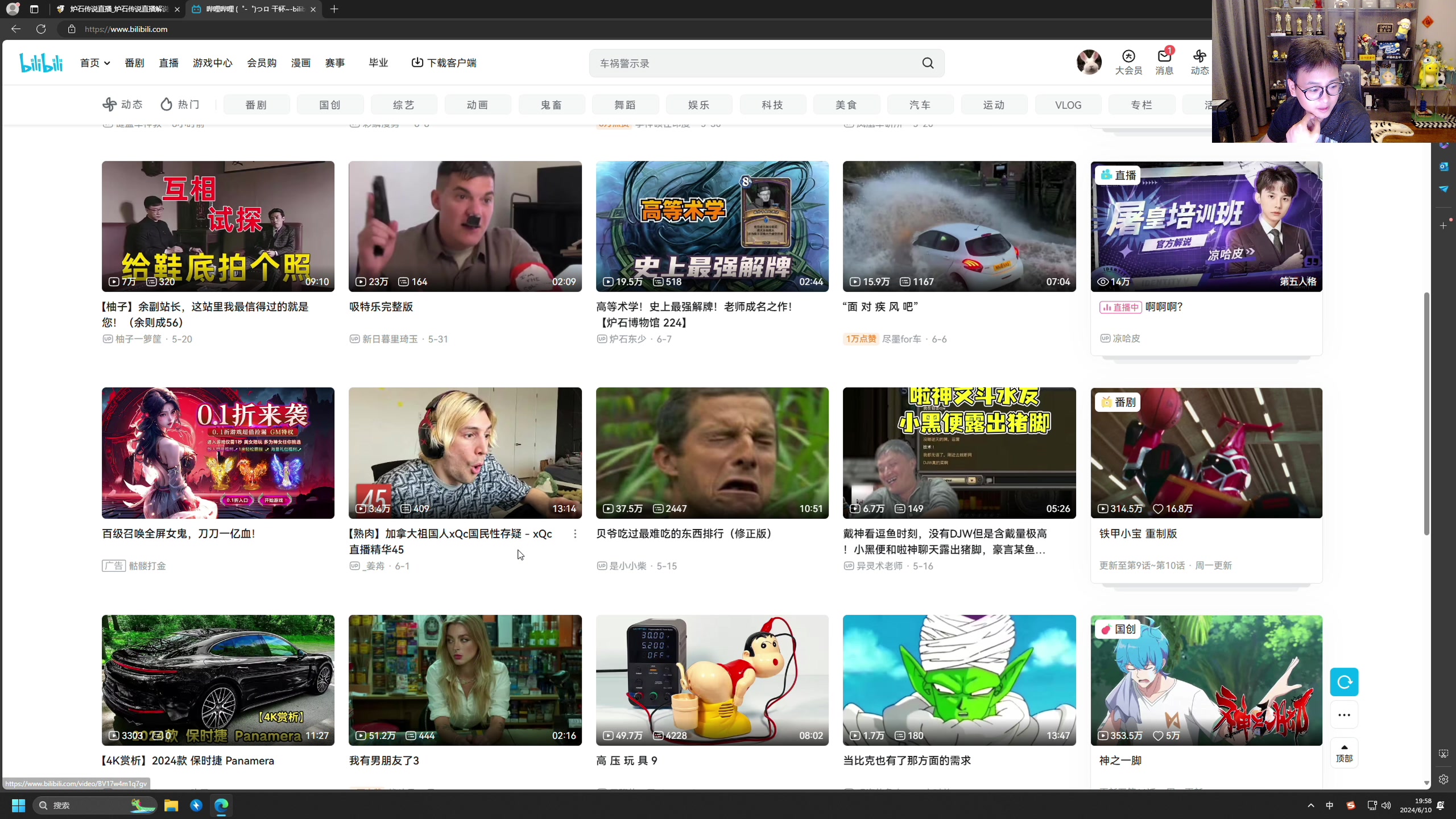Click Microsoft Edge taskbar icon
Screen dimensions: 1456x819
[x=221, y=805]
